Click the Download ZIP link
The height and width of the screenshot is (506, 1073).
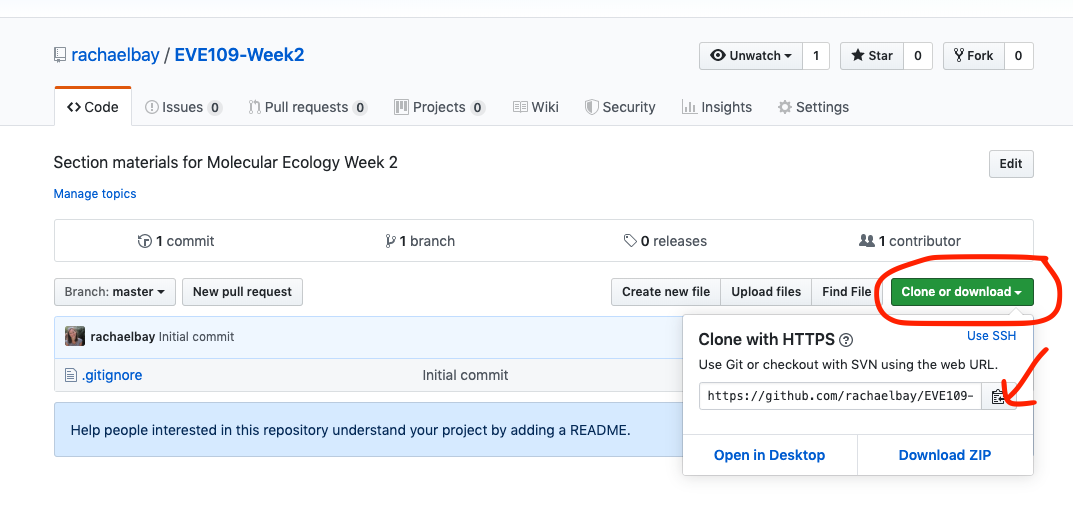944,455
